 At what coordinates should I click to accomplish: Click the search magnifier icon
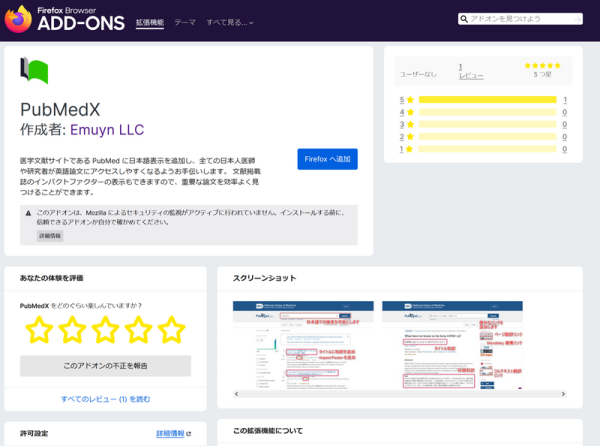click(x=464, y=19)
